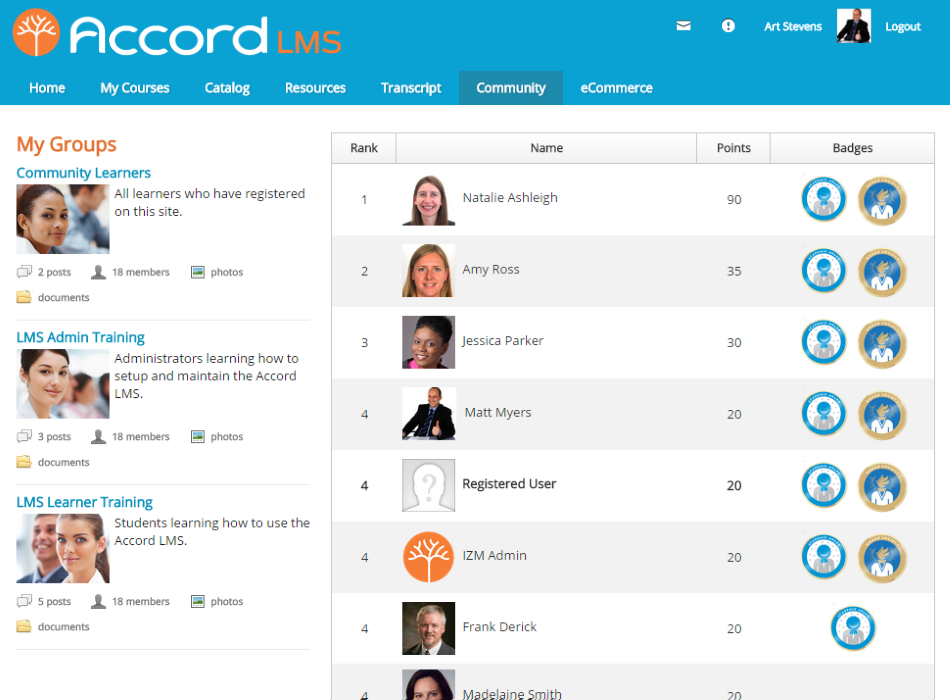Click the Badges column header
Viewport: 950px width, 700px height.
point(852,148)
